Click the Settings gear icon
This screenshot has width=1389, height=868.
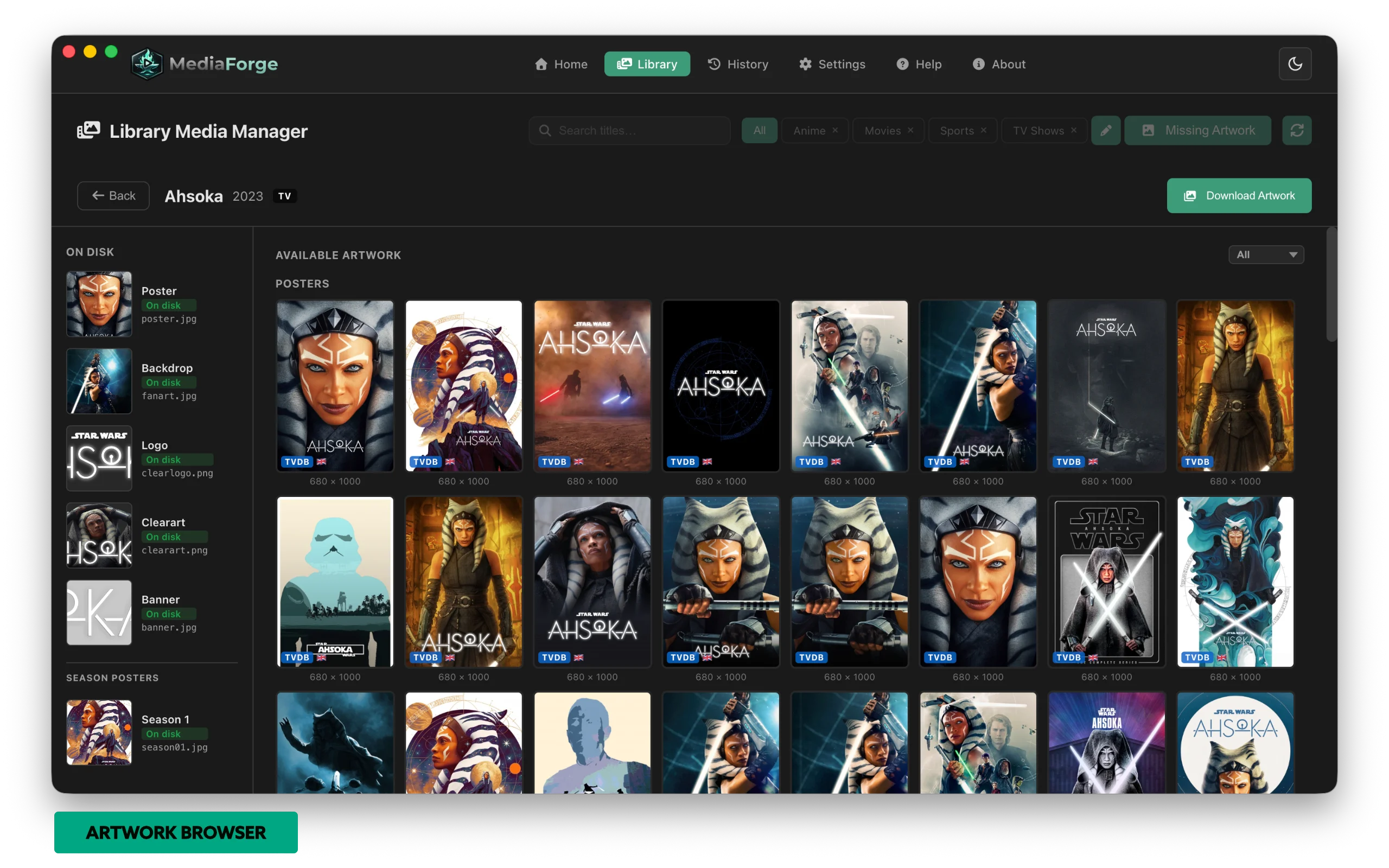805,65
